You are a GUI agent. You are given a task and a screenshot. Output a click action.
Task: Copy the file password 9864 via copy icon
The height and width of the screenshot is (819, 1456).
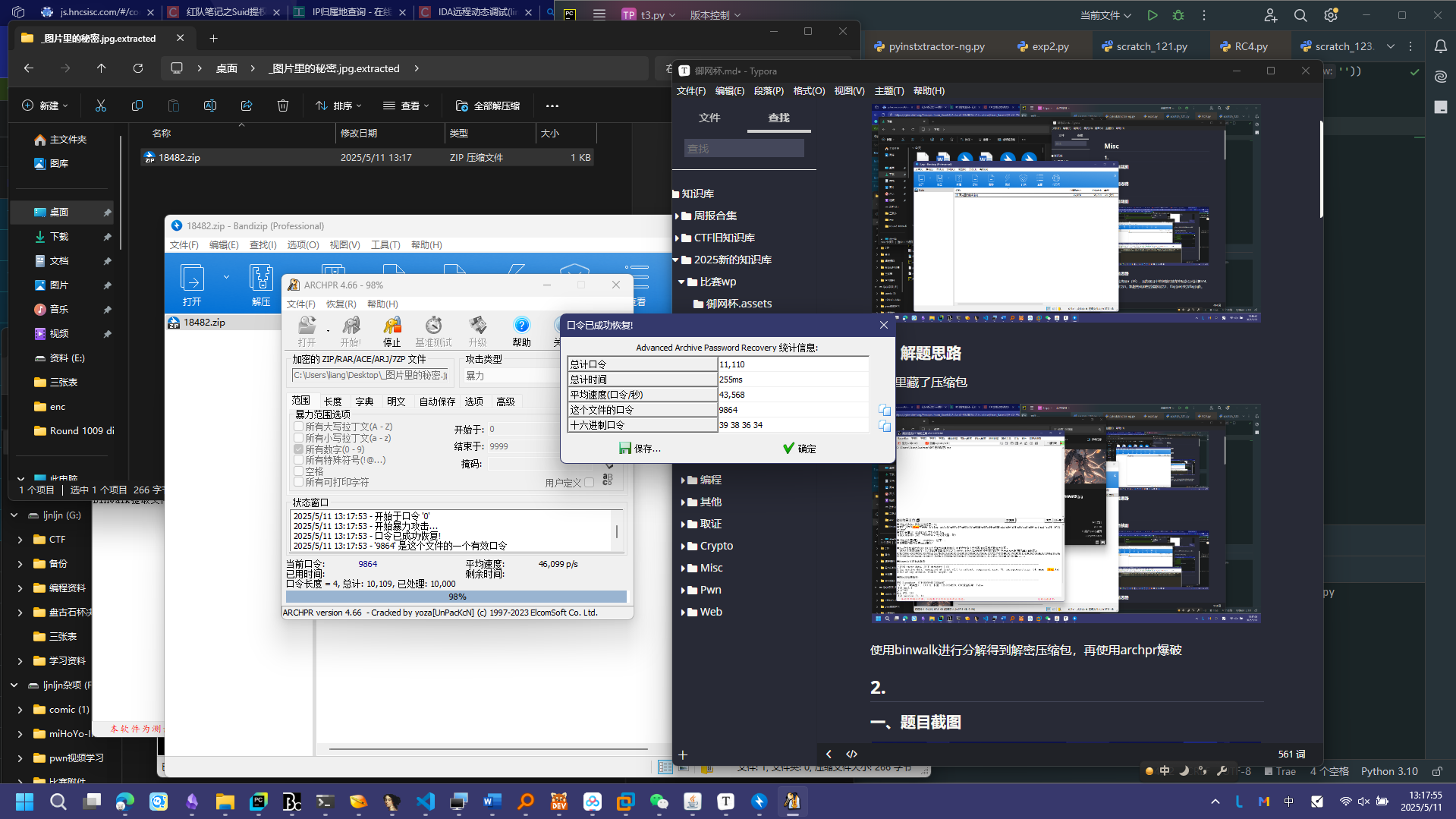(x=884, y=410)
